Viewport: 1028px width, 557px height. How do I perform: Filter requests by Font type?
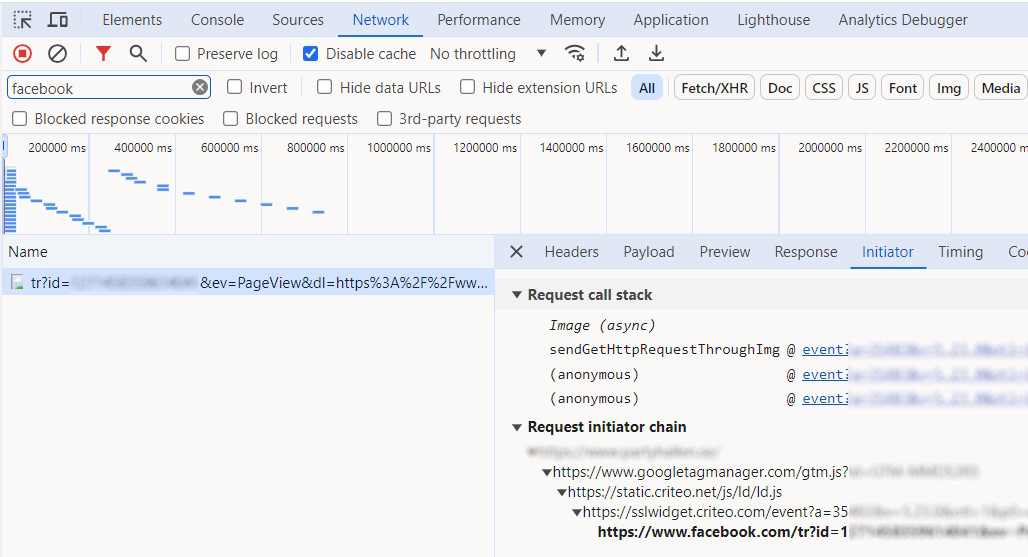[x=903, y=88]
